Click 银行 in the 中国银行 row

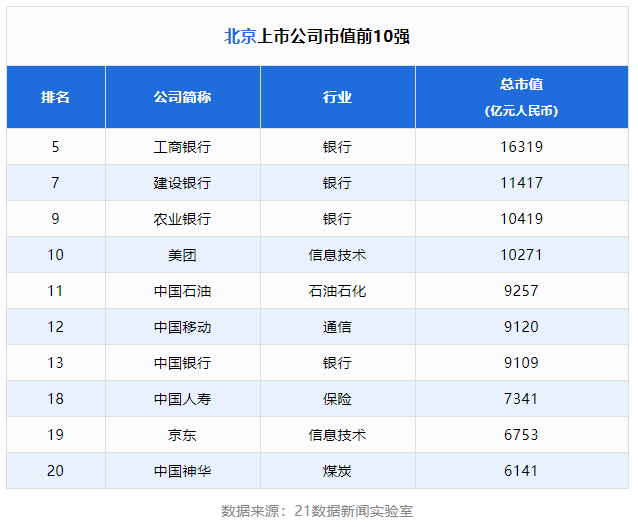(x=337, y=363)
